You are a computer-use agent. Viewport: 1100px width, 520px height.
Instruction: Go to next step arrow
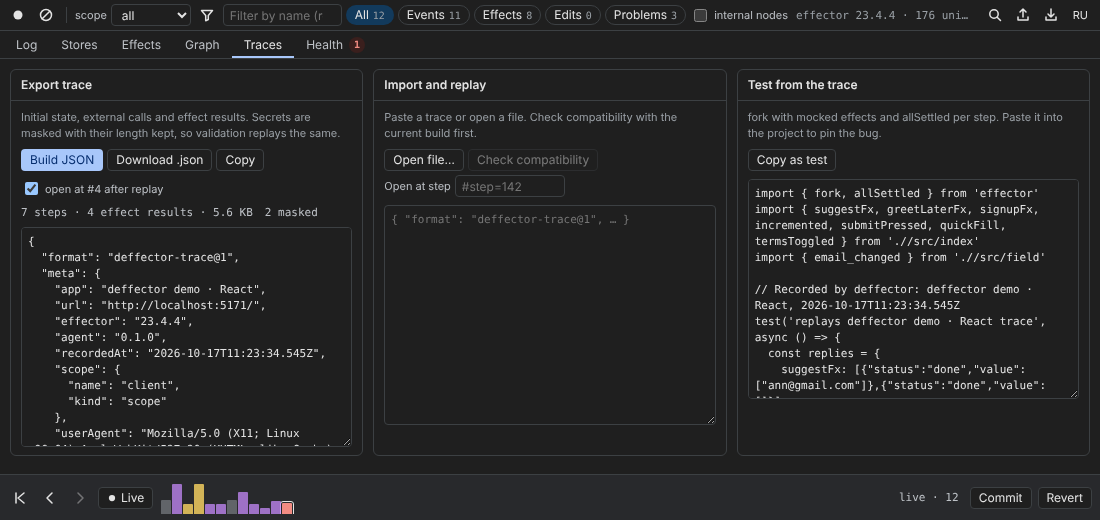[x=80, y=498]
